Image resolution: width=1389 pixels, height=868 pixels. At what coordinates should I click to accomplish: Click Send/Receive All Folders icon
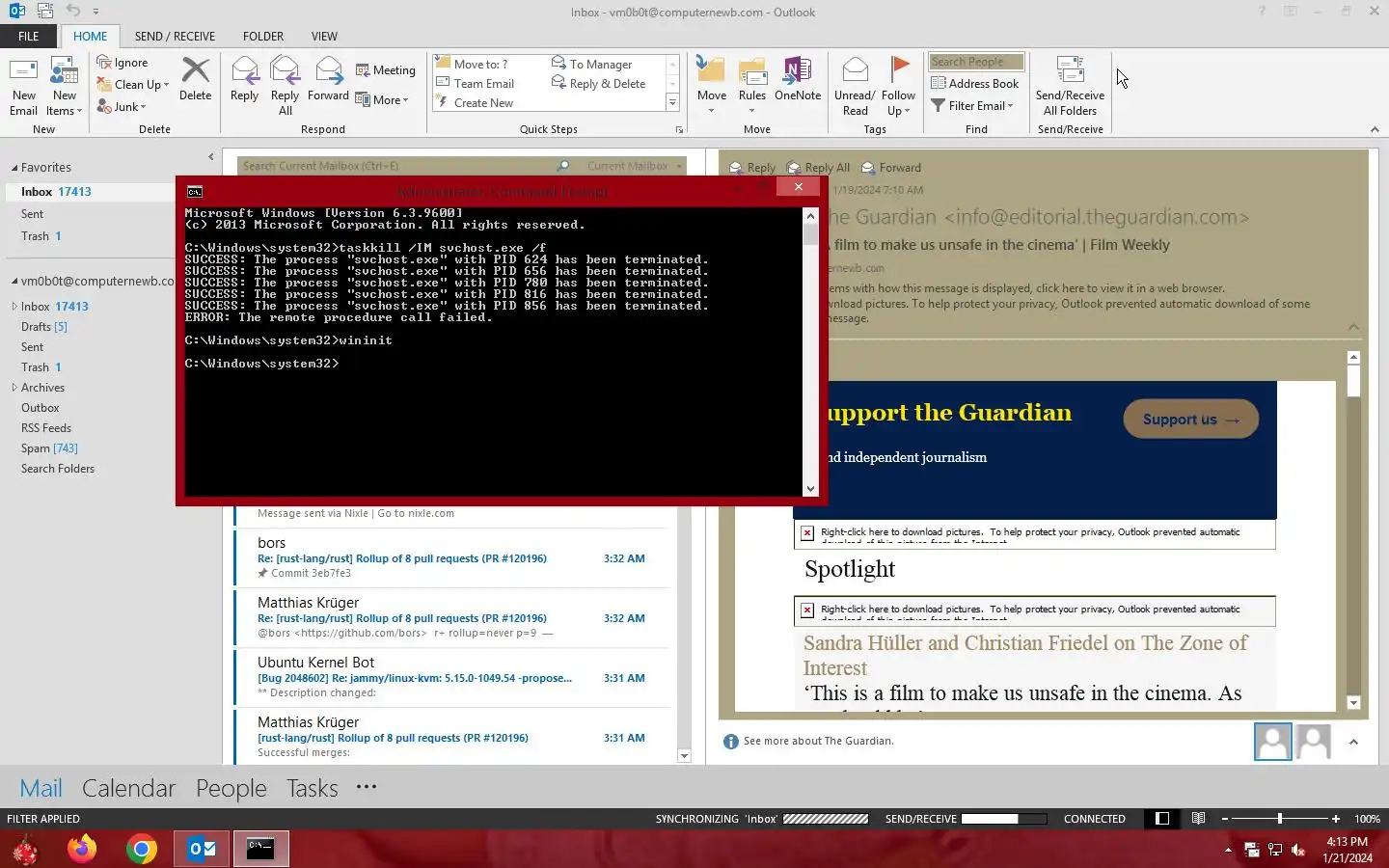pyautogui.click(x=1070, y=70)
